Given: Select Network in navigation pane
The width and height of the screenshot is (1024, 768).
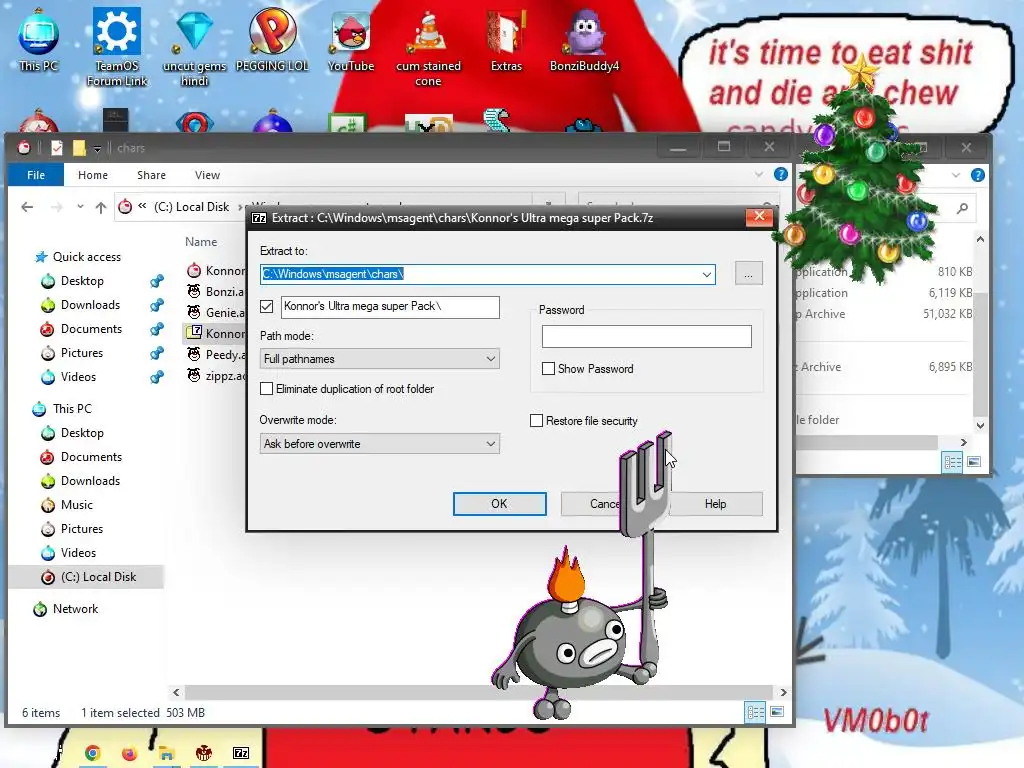Looking at the screenshot, I should [75, 609].
